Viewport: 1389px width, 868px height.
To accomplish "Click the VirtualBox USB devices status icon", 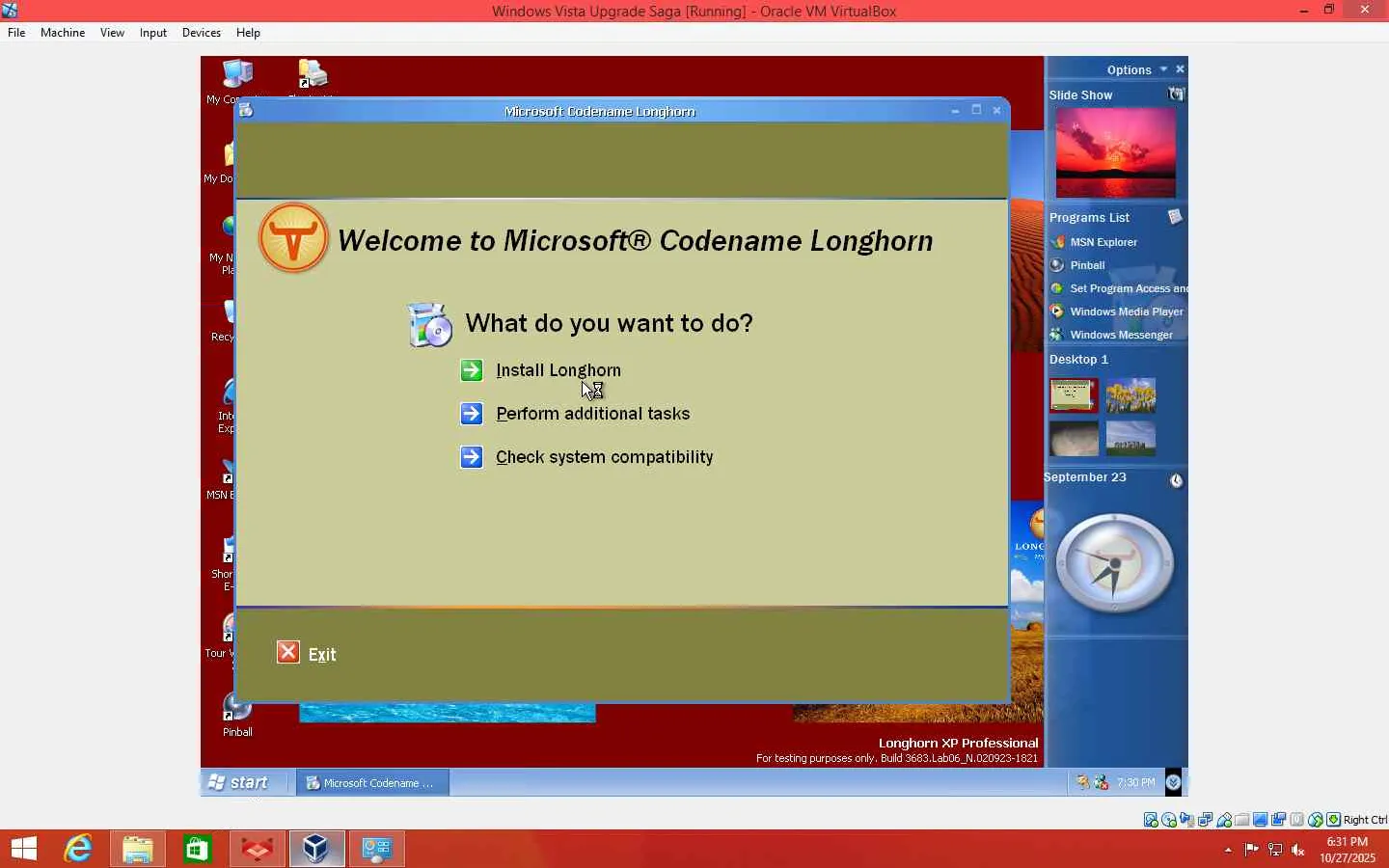I will 1224,820.
